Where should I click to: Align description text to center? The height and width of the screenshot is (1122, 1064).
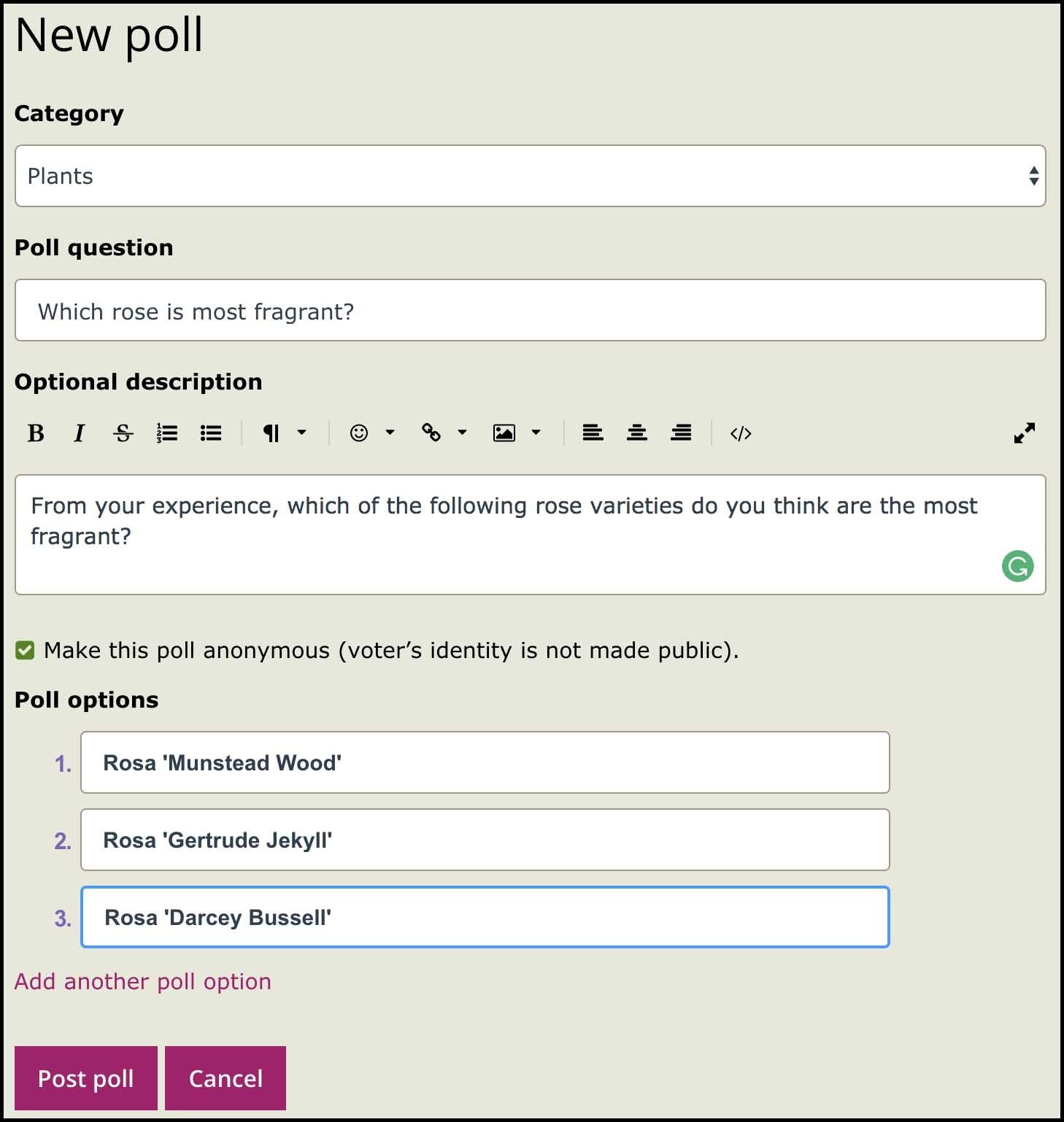[x=637, y=433]
